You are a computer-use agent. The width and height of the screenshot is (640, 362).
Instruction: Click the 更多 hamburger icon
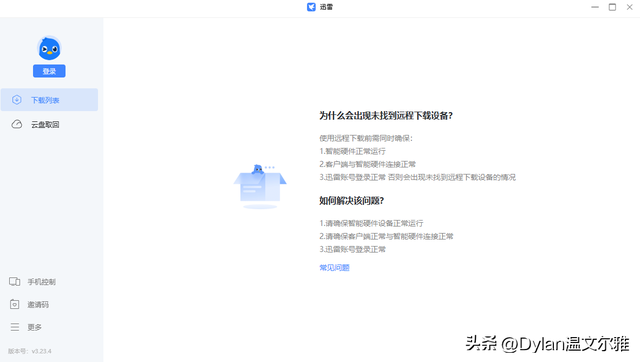tap(15, 327)
